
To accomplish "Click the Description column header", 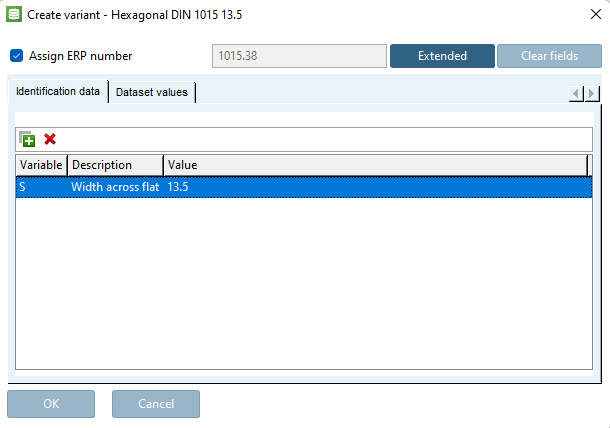I will click(115, 165).
